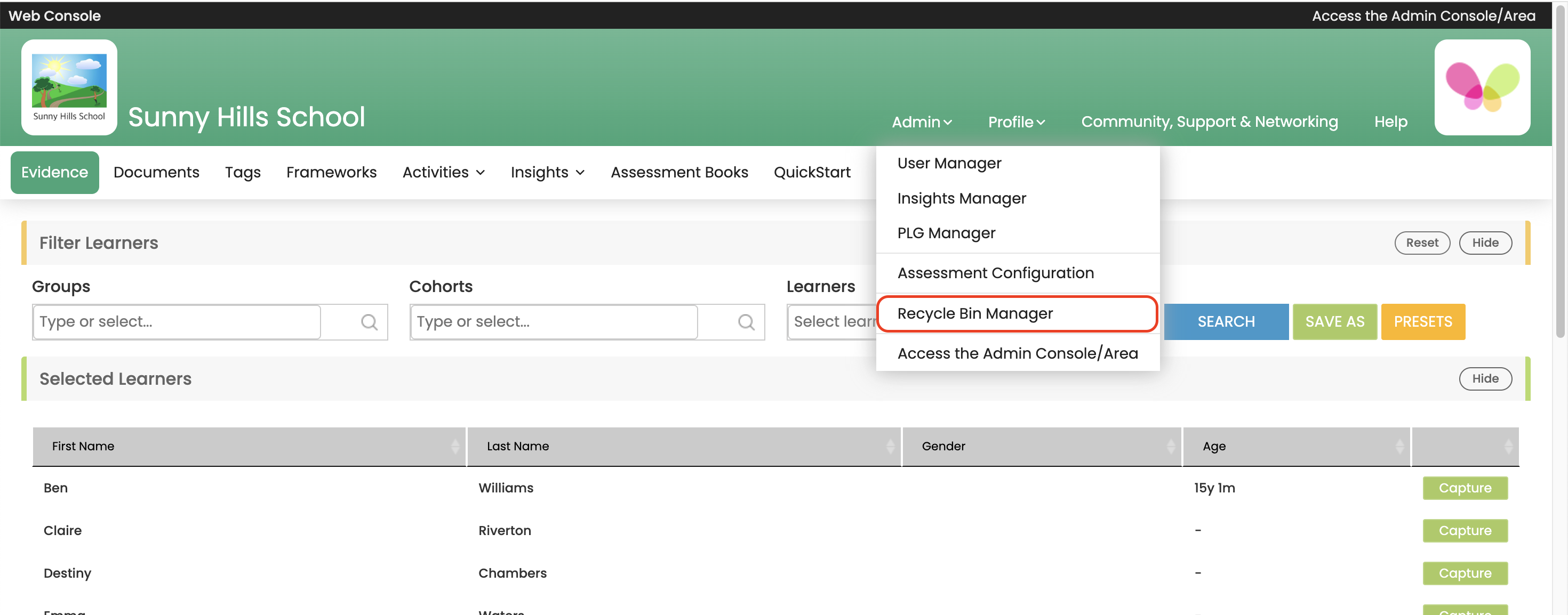Expand the Activities dropdown menu
The width and height of the screenshot is (1568, 615).
coord(443,172)
